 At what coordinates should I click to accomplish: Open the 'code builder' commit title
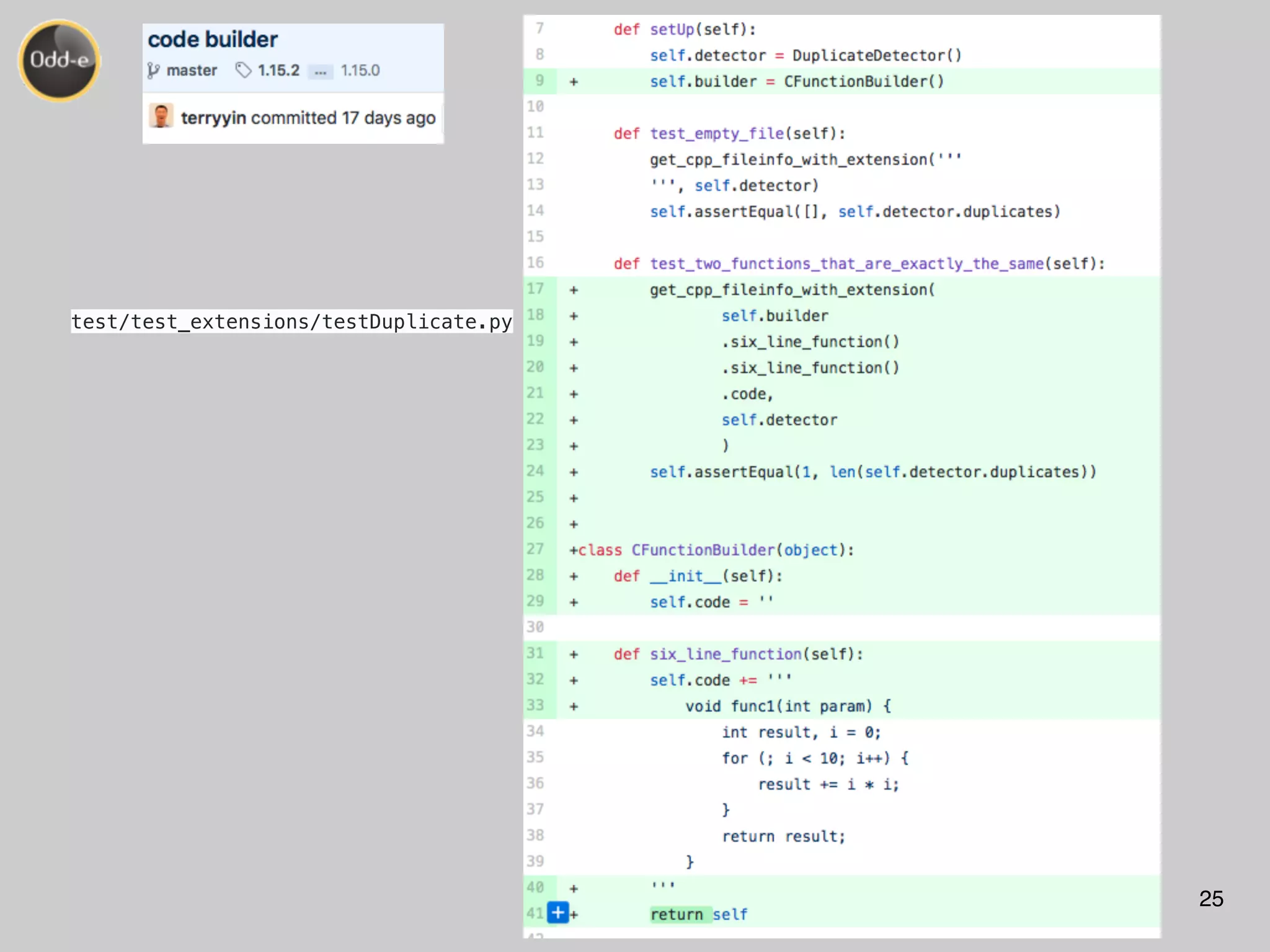click(213, 40)
